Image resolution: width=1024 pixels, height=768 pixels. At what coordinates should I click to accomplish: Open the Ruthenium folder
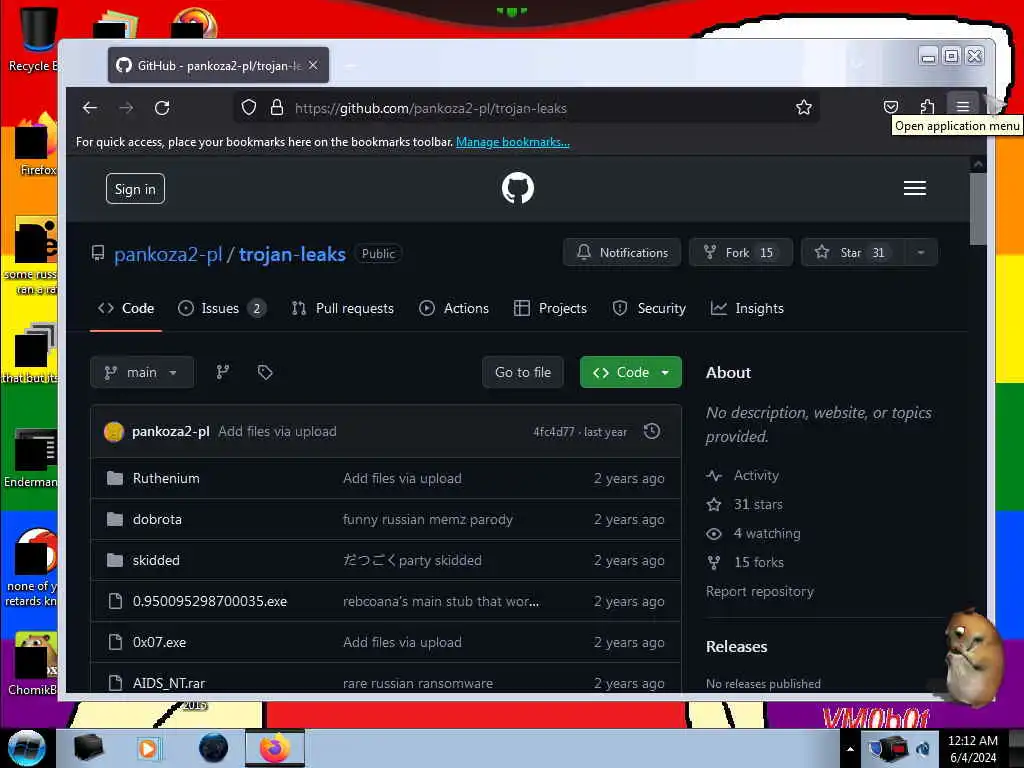[166, 478]
